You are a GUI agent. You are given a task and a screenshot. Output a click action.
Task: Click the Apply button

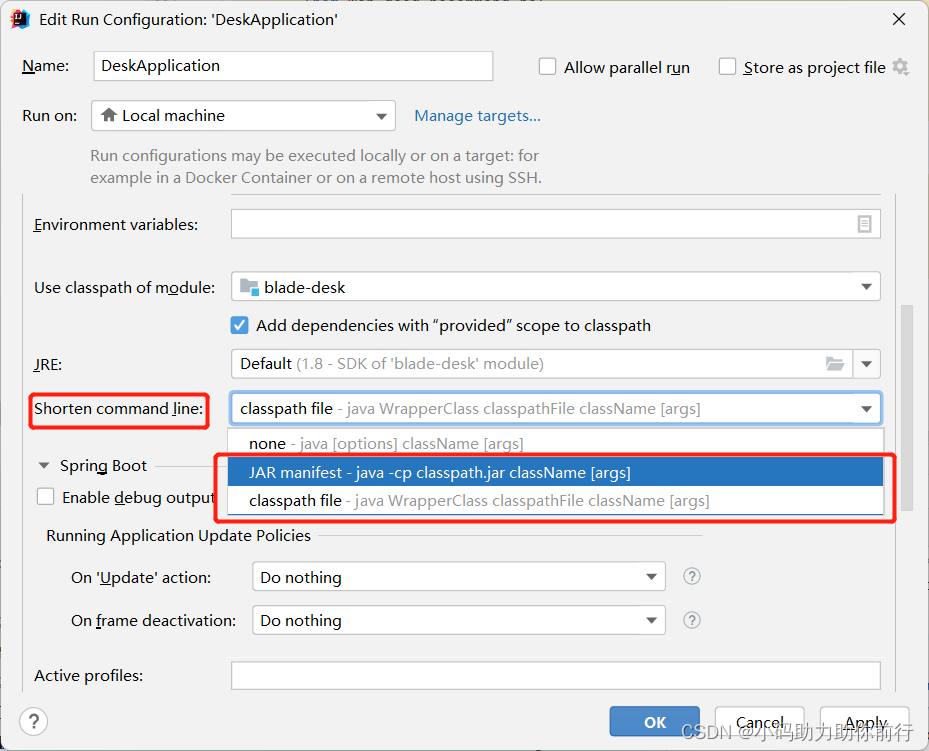tap(865, 722)
